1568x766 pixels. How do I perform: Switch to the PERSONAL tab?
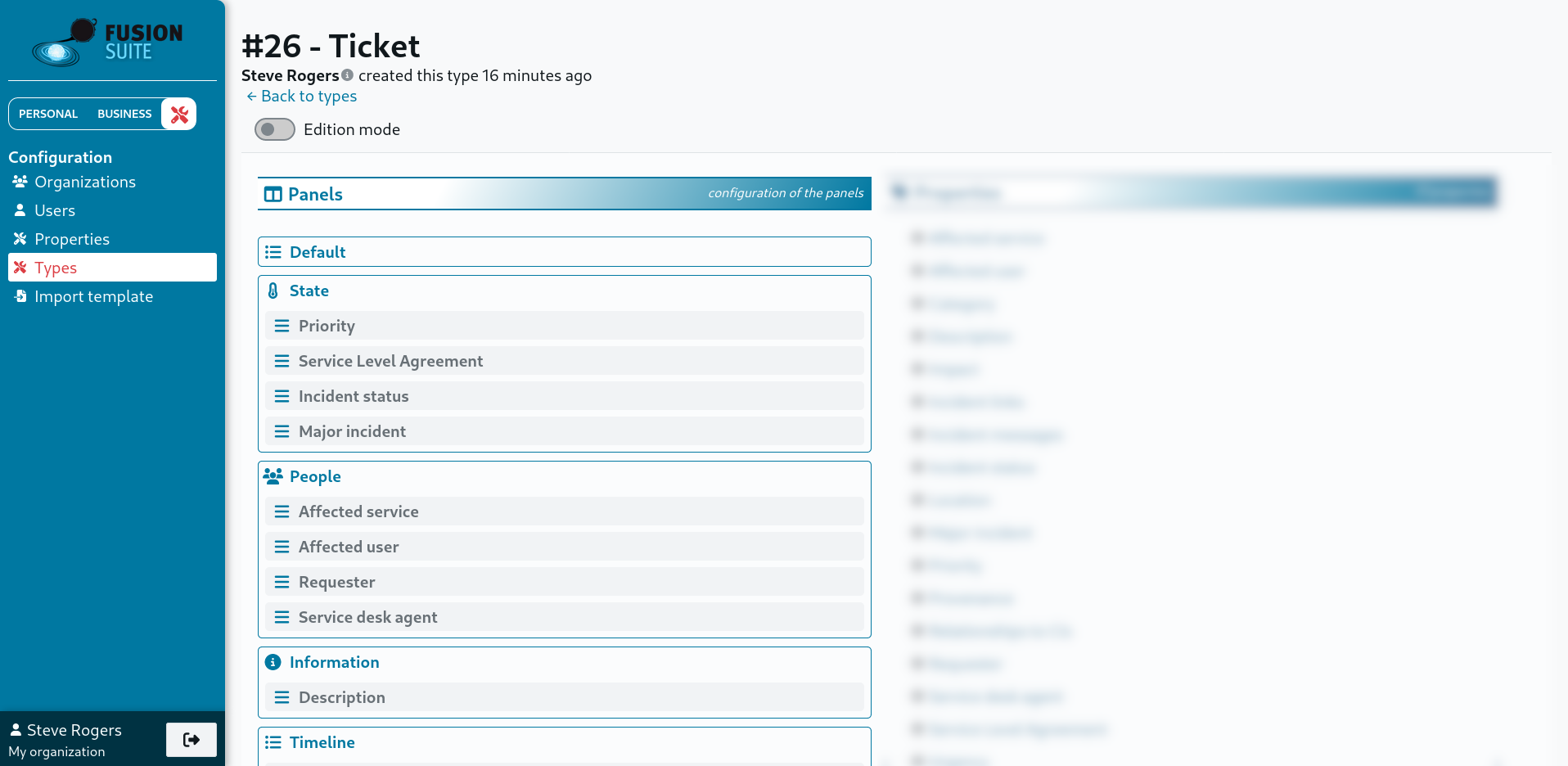click(x=48, y=114)
